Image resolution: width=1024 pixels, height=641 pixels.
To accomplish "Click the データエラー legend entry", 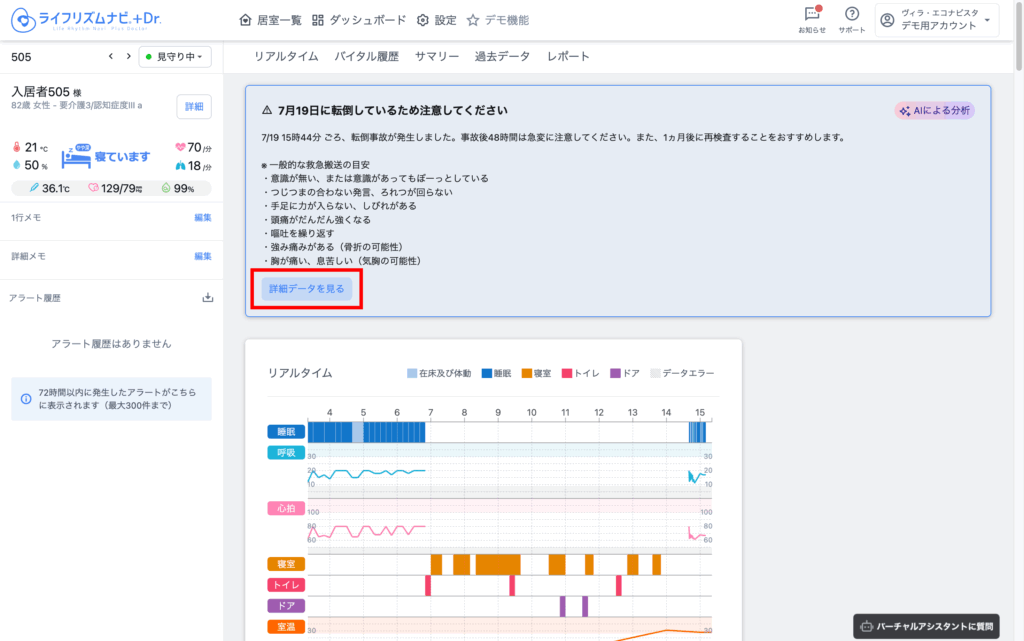I will [682, 373].
